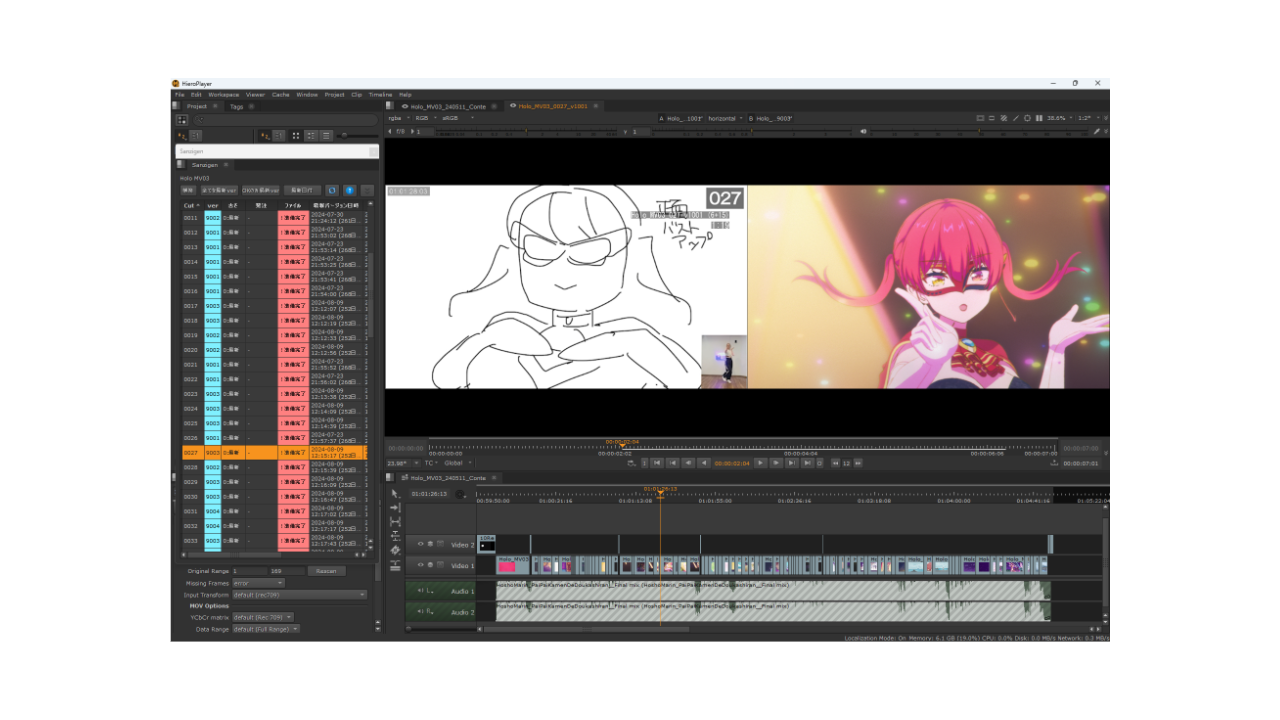Click the pink Holo_MV03 clip on Video 1

pyautogui.click(x=513, y=566)
